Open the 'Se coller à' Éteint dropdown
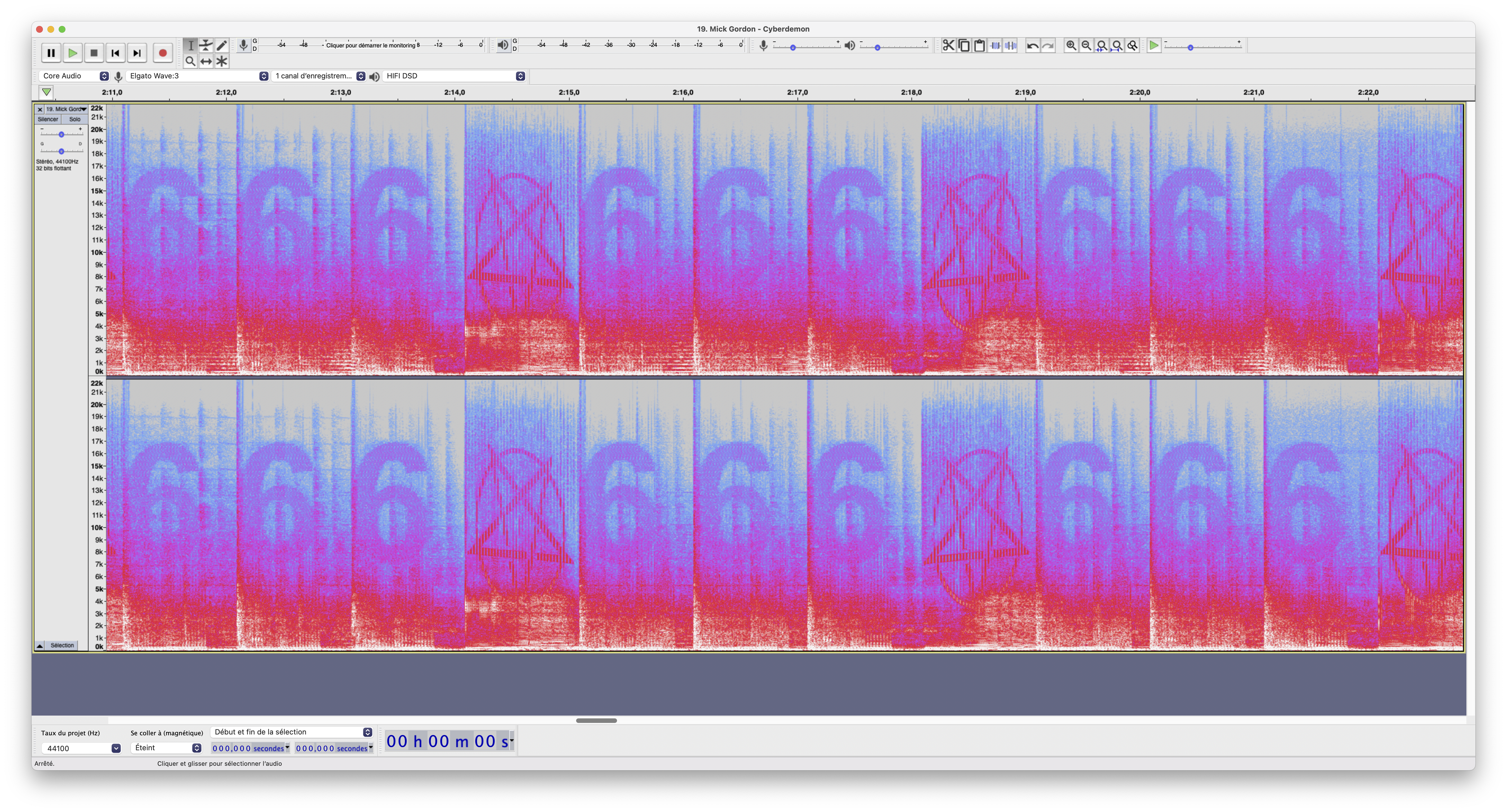The image size is (1507, 812). point(167,748)
